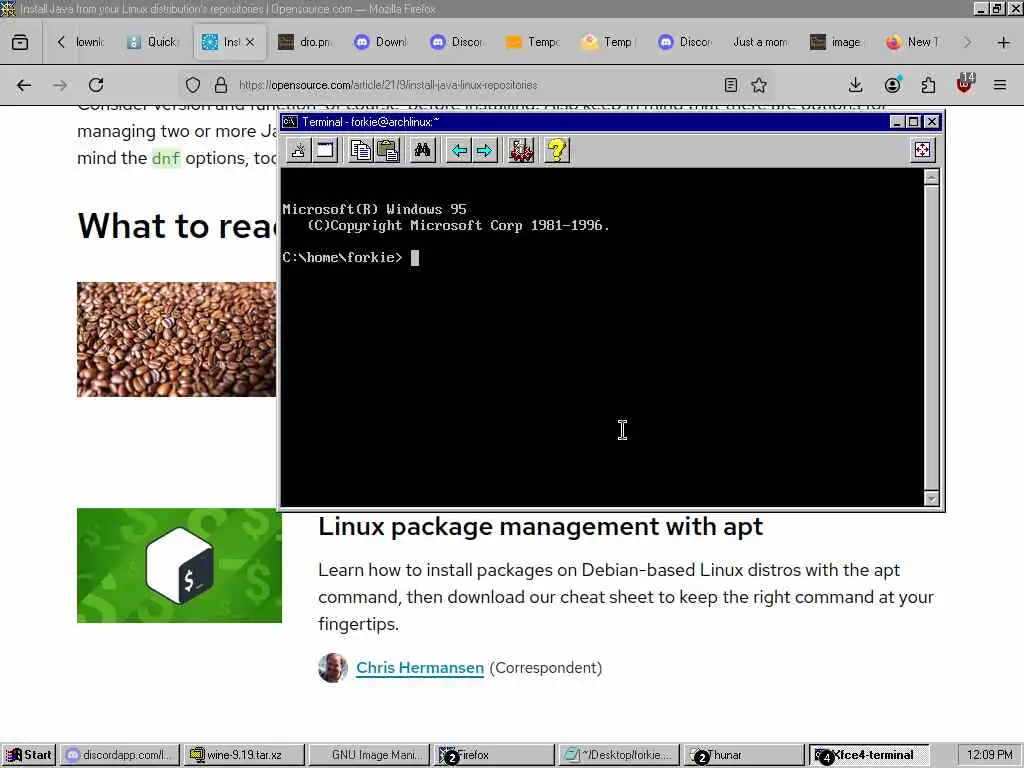Switch to the 'Tempo' tab
Screen dimensions: 1024x768
[x=534, y=42]
